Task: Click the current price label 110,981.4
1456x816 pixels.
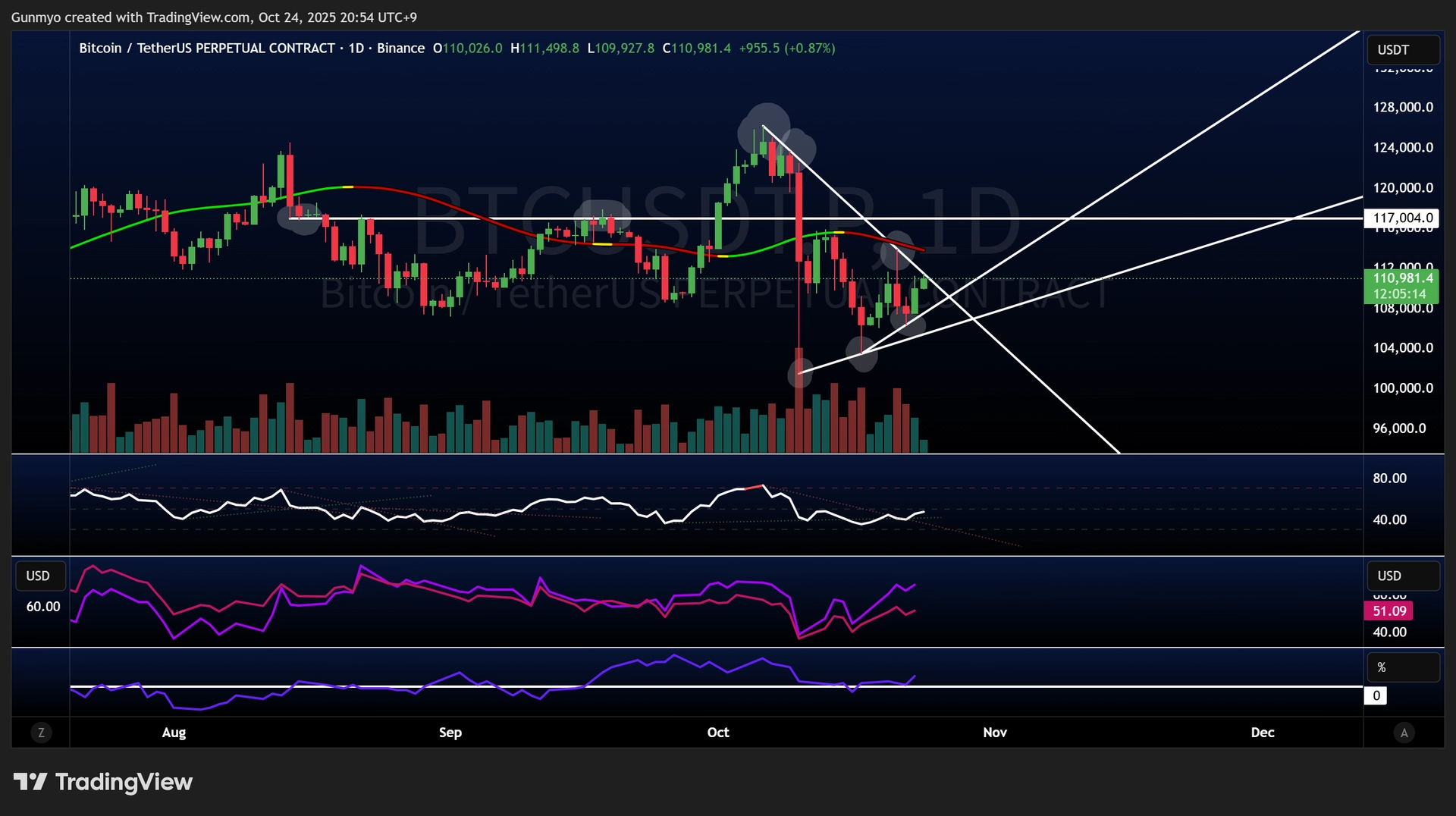Action: click(1401, 278)
